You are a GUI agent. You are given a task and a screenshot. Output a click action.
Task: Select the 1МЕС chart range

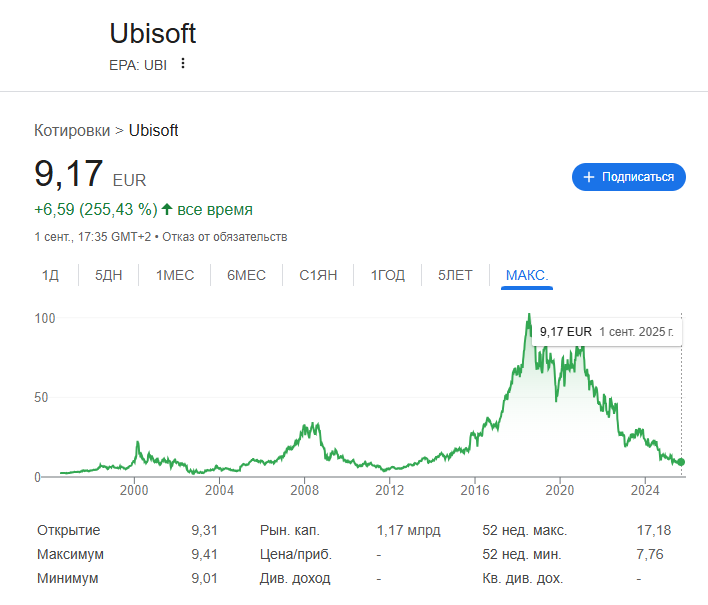pos(175,275)
